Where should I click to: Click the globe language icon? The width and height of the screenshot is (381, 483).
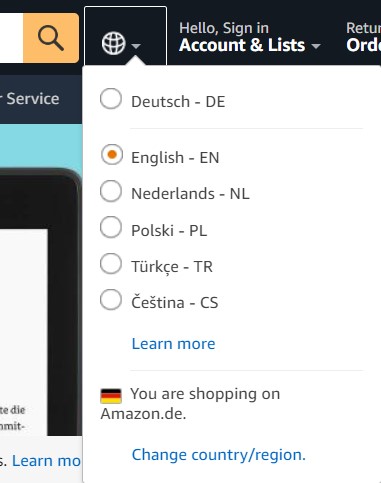[x=113, y=43]
